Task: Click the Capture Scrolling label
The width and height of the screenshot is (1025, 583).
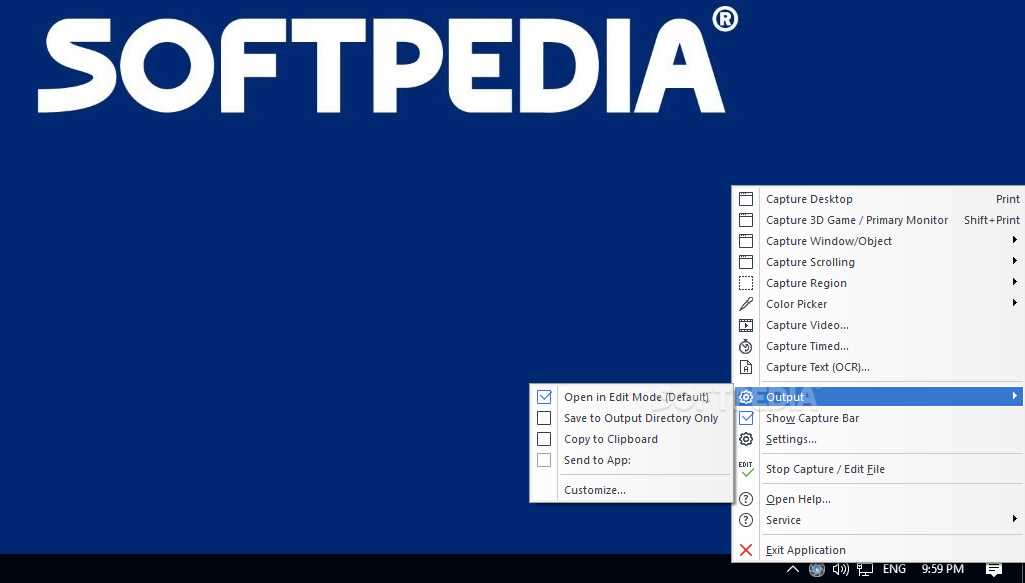Action: pyautogui.click(x=810, y=262)
